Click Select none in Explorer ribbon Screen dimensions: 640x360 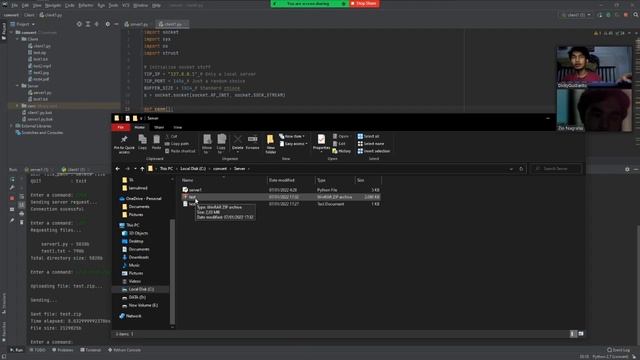371,144
